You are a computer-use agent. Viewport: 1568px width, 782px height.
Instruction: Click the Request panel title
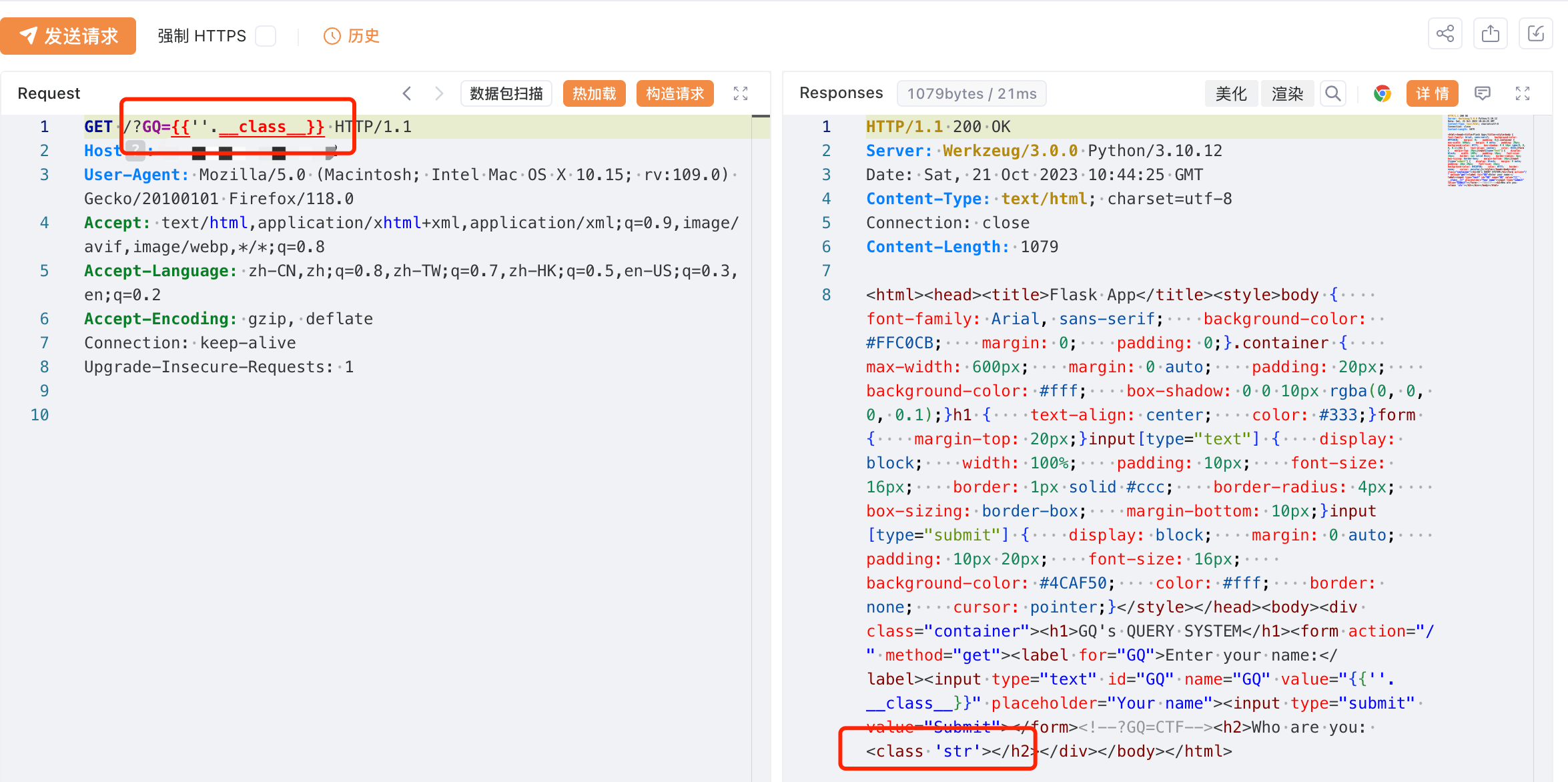pyautogui.click(x=49, y=93)
